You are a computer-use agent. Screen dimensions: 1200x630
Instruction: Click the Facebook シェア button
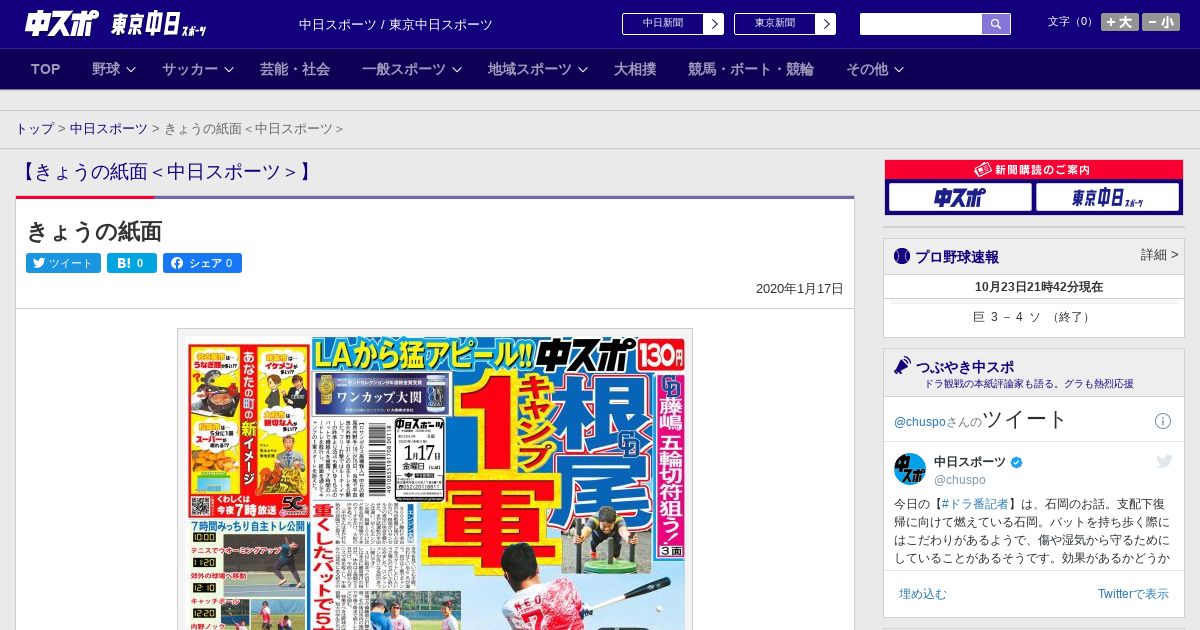202,263
